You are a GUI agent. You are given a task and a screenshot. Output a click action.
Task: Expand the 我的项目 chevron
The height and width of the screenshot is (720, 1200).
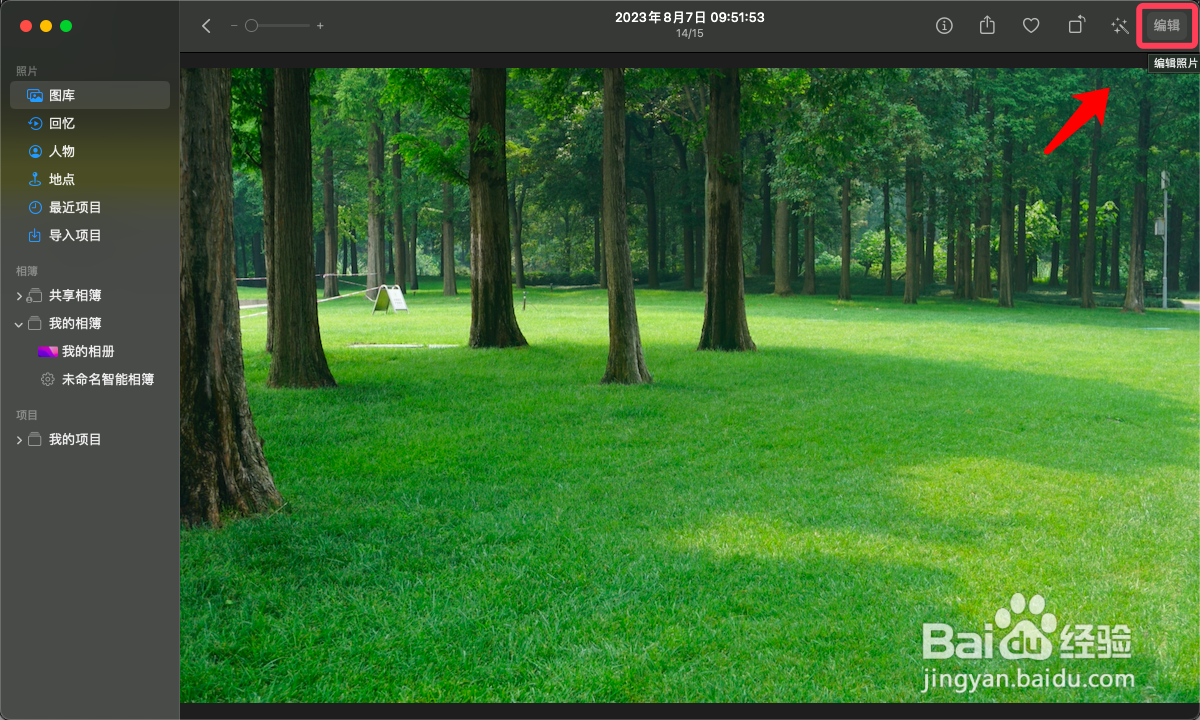click(19, 440)
